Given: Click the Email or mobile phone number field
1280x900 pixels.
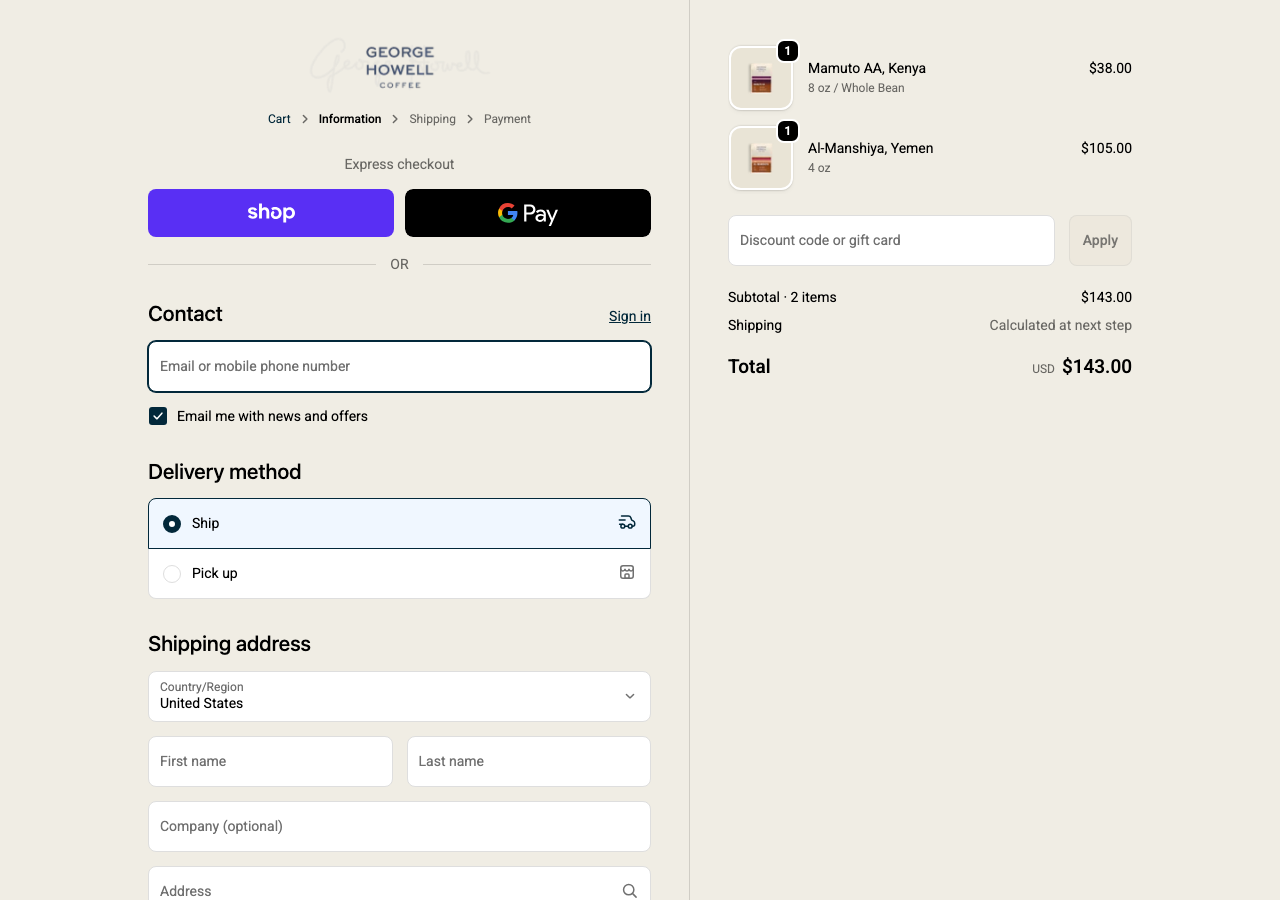Looking at the screenshot, I should (x=399, y=366).
